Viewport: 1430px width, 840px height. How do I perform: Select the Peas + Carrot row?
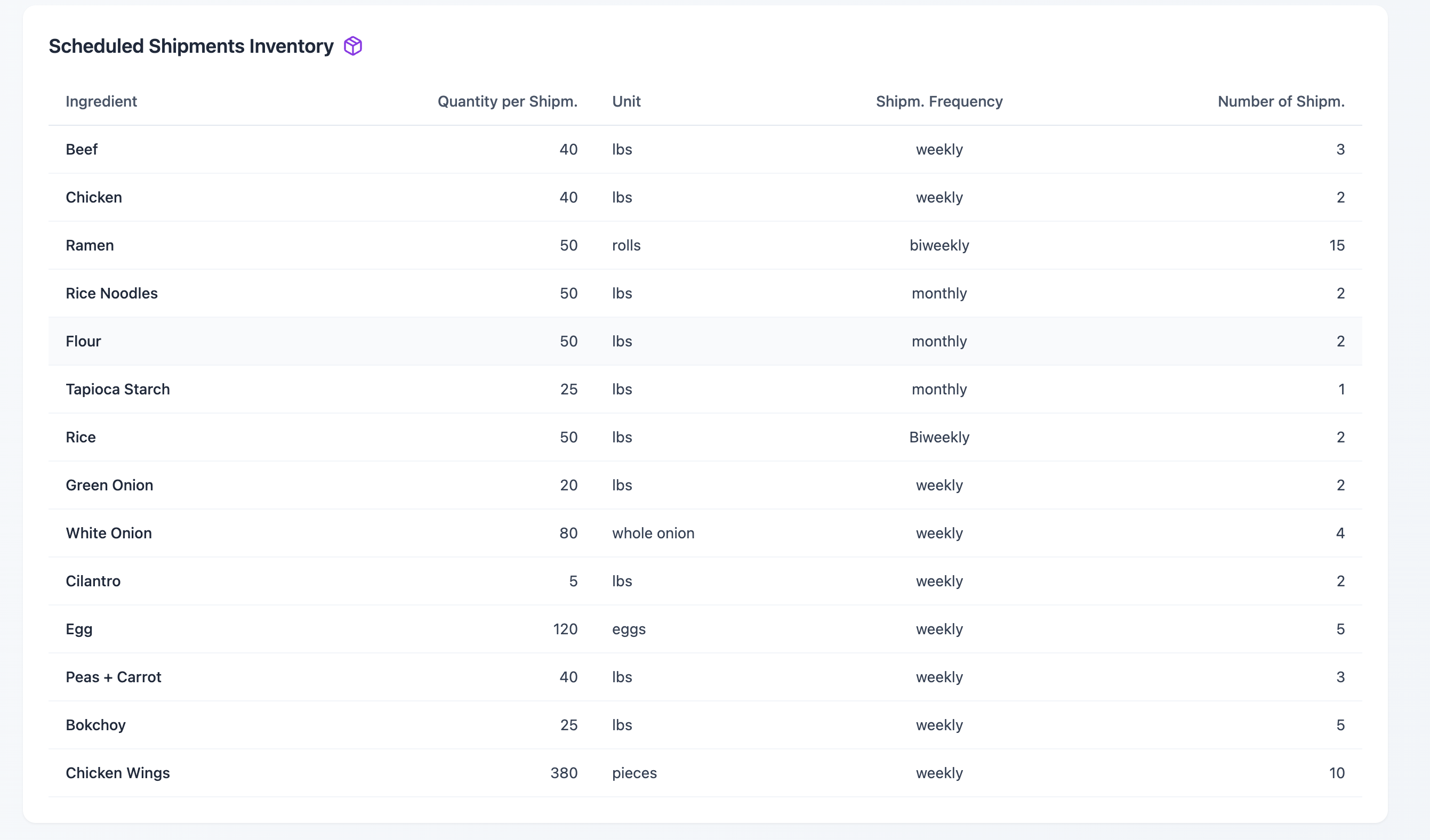click(x=114, y=677)
